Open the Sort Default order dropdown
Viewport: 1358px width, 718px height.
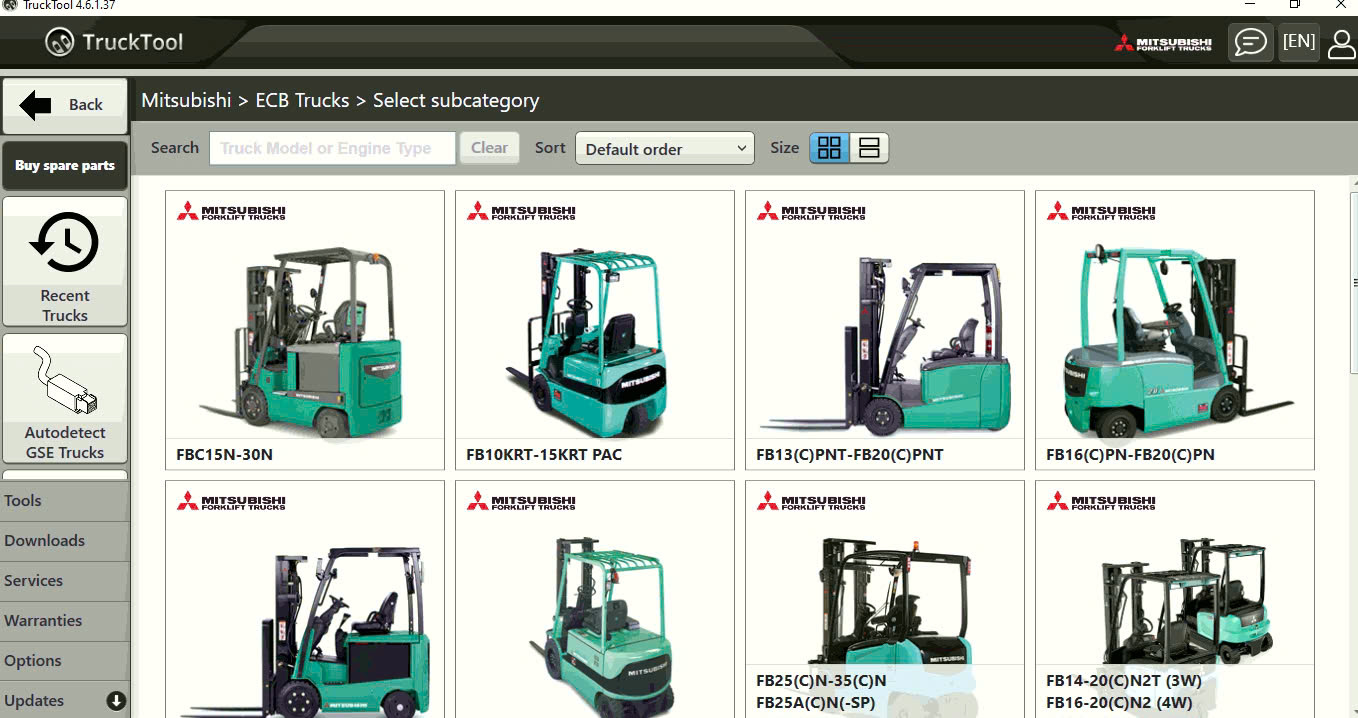(665, 149)
